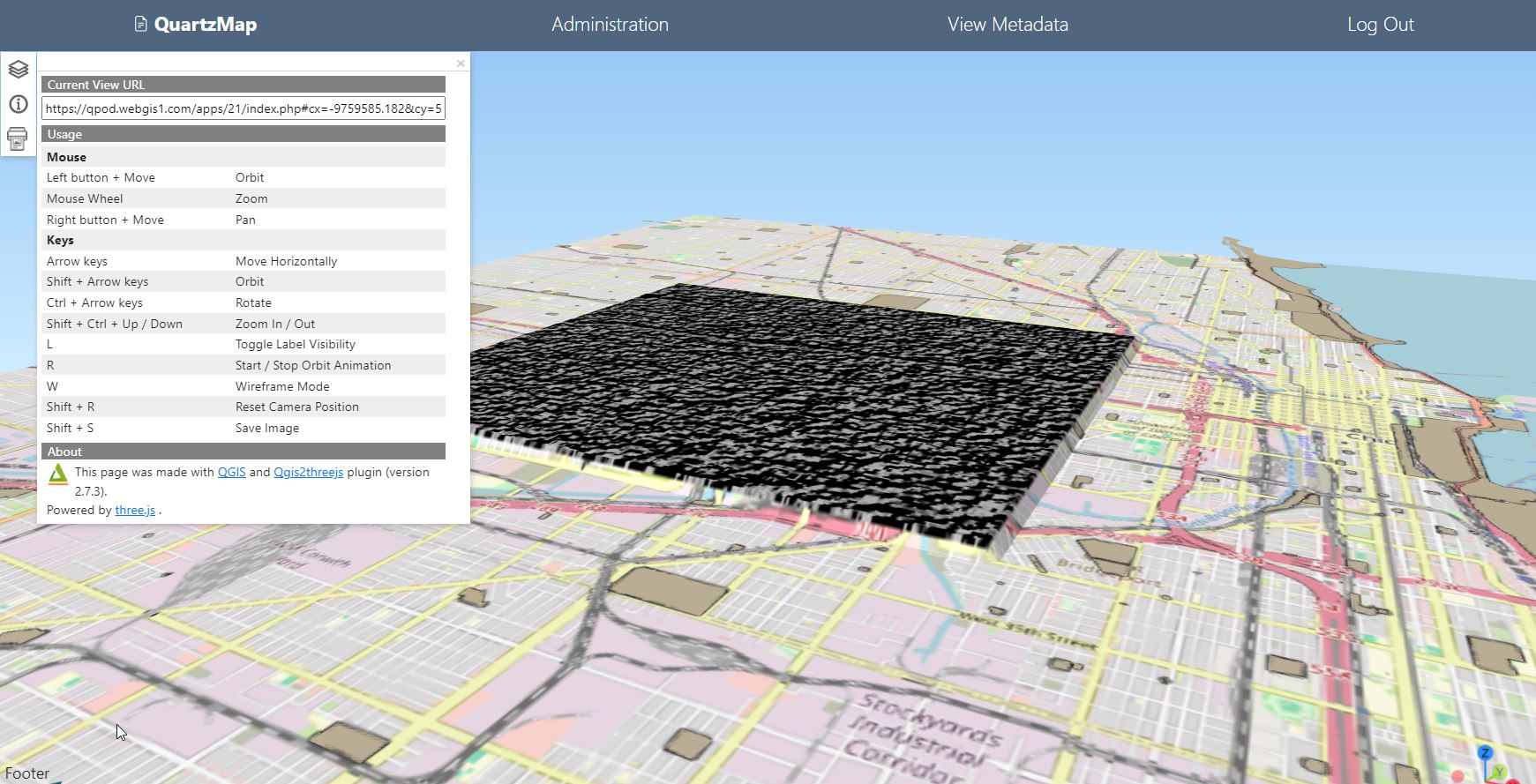Click the Info circle icon
Screen dimensions: 1536x784
point(18,104)
